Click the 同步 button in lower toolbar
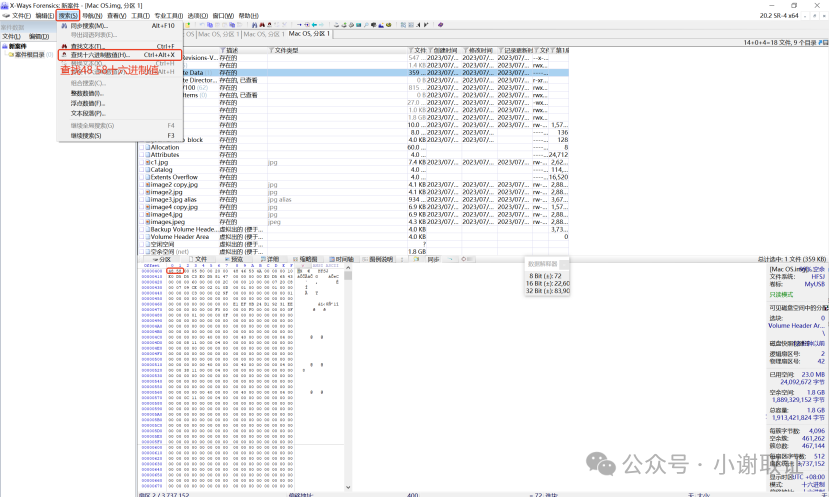Image resolution: width=830 pixels, height=497 pixels. pos(434,259)
